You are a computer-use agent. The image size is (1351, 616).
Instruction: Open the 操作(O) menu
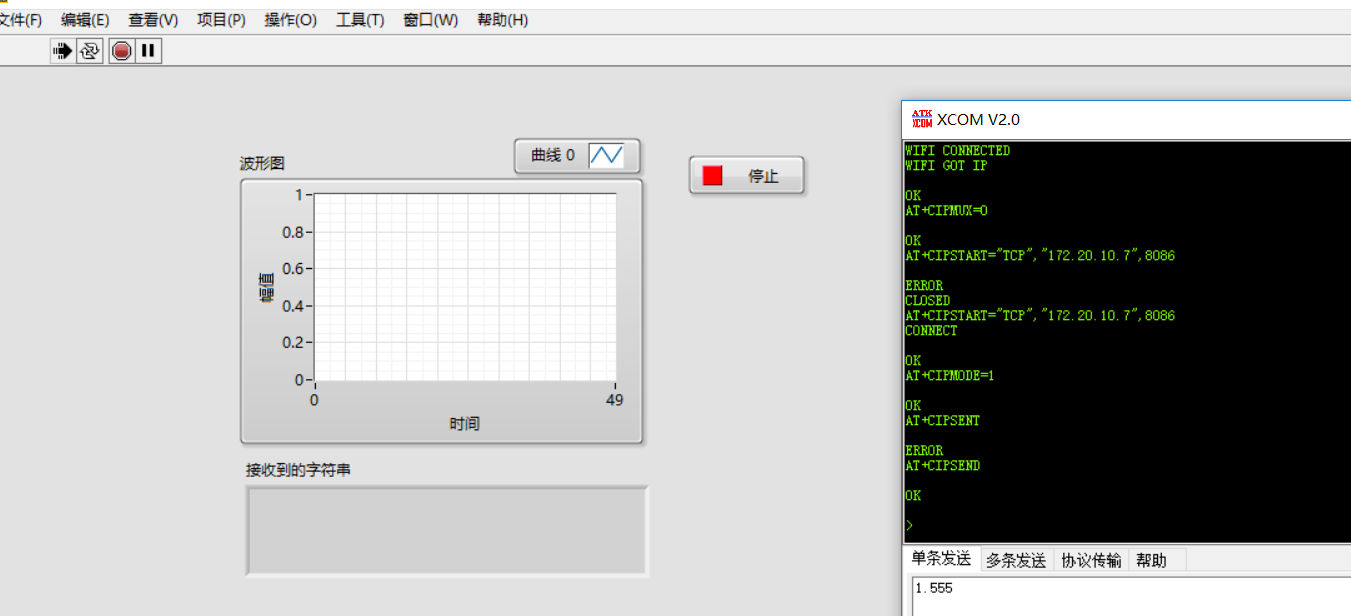tap(290, 20)
